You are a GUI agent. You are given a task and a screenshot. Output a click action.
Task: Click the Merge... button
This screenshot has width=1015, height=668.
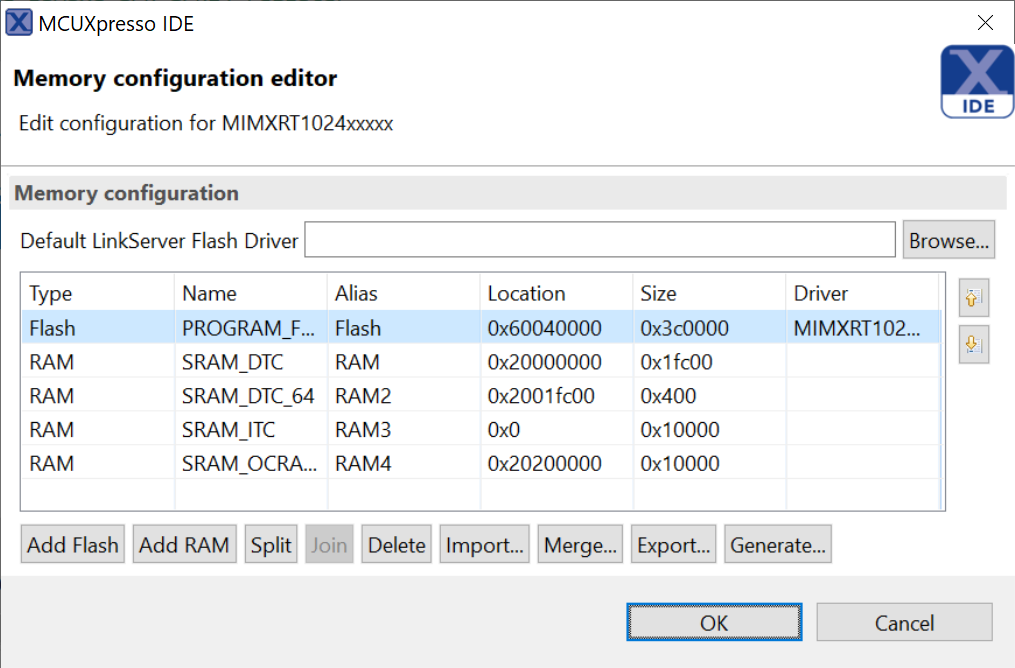(x=580, y=545)
